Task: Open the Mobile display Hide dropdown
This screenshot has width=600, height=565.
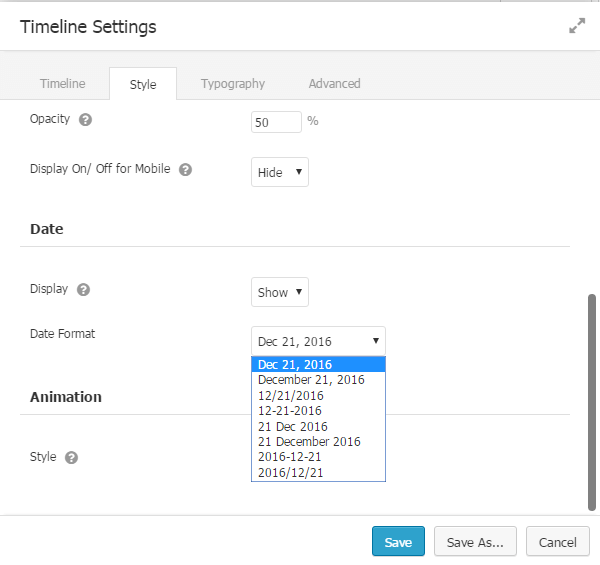Action: 280,172
